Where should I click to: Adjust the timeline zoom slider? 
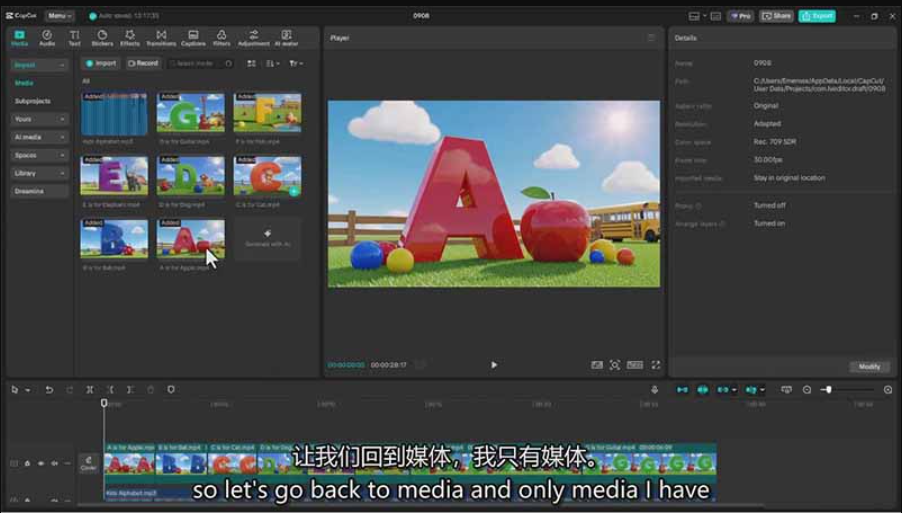tap(828, 389)
